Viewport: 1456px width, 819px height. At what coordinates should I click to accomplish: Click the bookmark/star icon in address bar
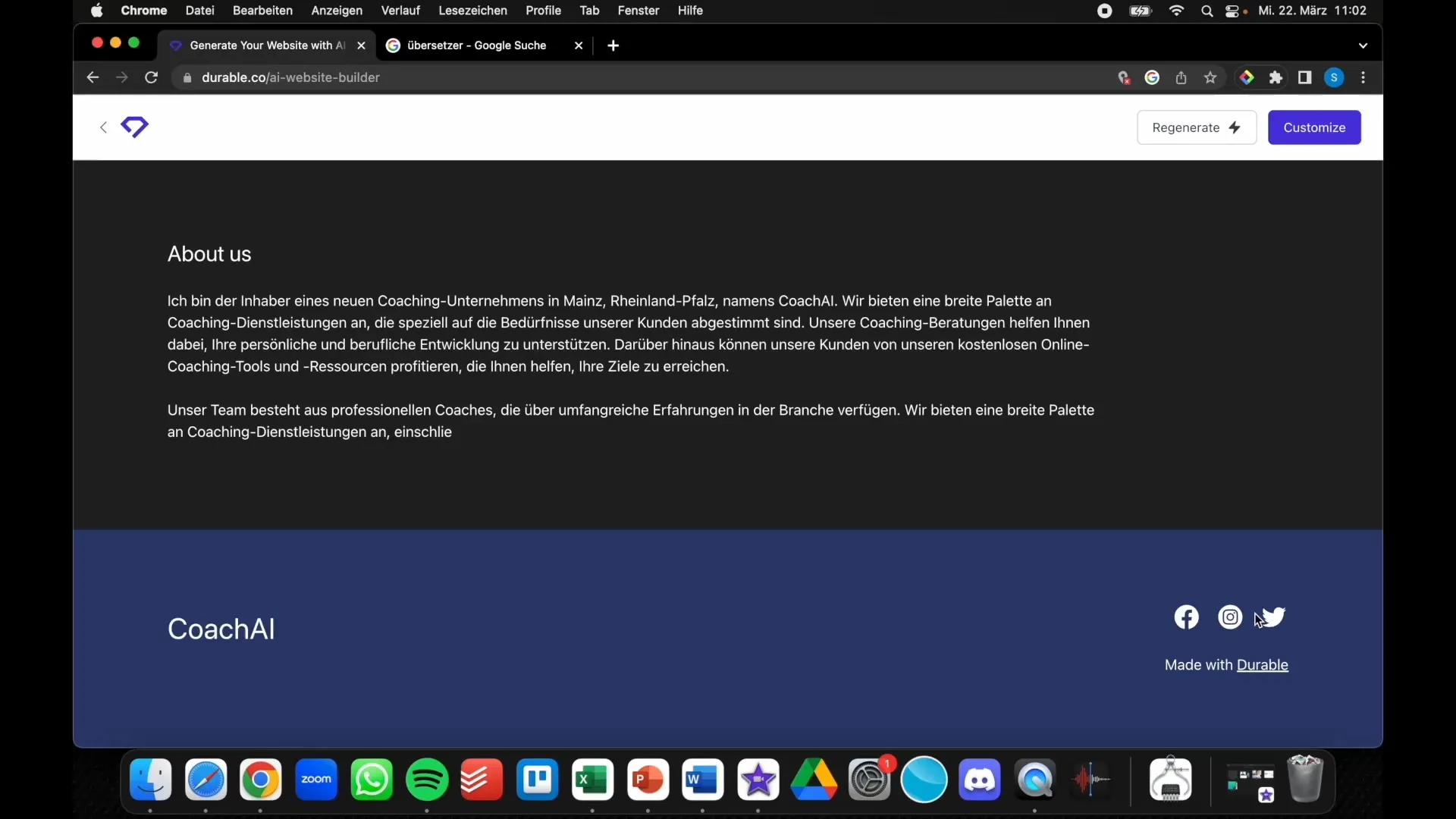click(x=1210, y=77)
